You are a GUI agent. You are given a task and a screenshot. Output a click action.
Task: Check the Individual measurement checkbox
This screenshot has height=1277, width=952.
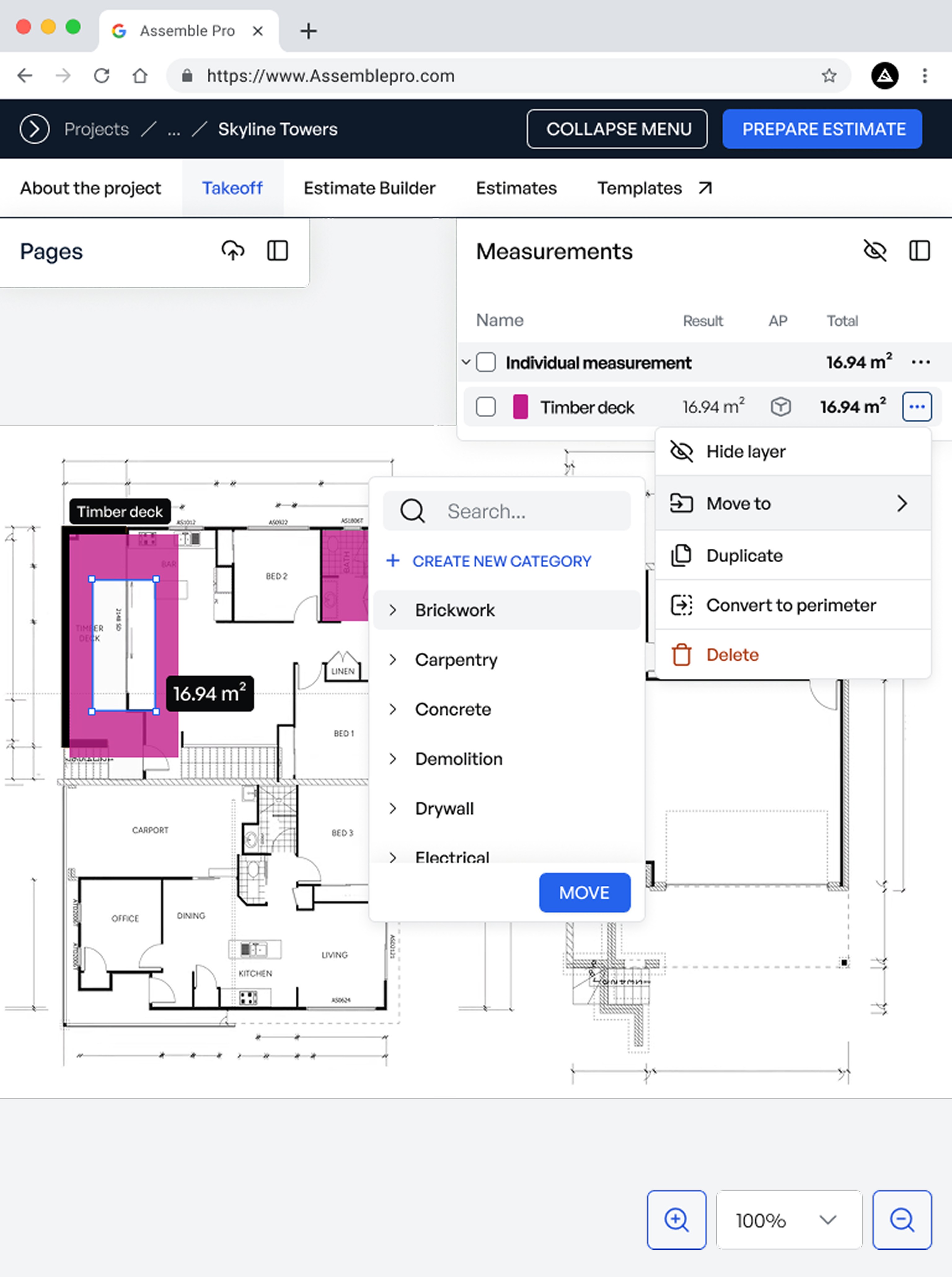[486, 362]
